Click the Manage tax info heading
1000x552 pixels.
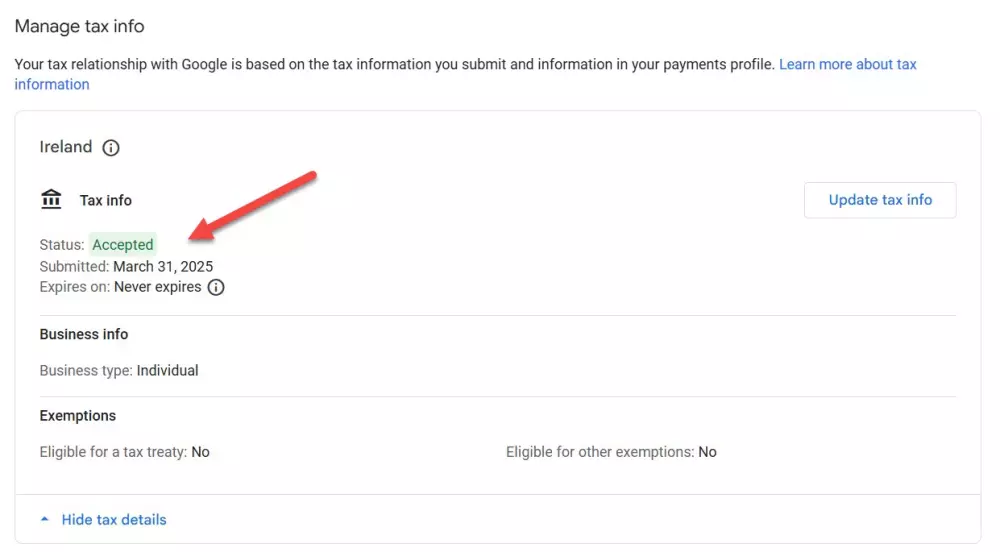point(79,26)
